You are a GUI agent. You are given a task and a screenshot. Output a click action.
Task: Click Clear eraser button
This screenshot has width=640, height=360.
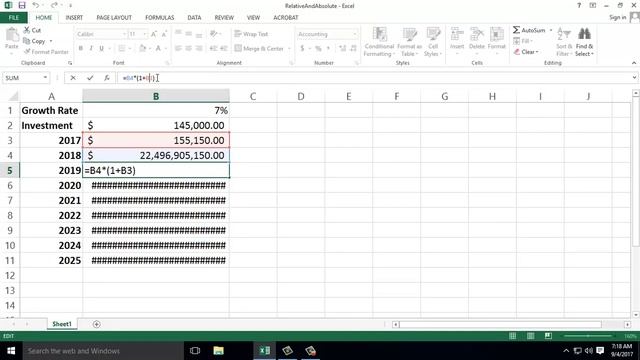tap(526, 52)
